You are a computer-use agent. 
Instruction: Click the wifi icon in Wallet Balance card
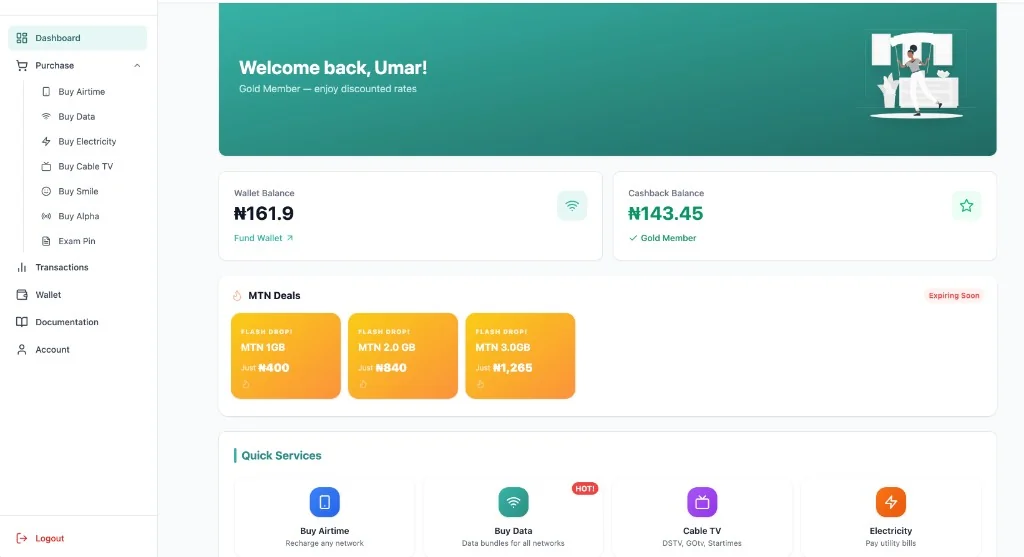click(571, 206)
